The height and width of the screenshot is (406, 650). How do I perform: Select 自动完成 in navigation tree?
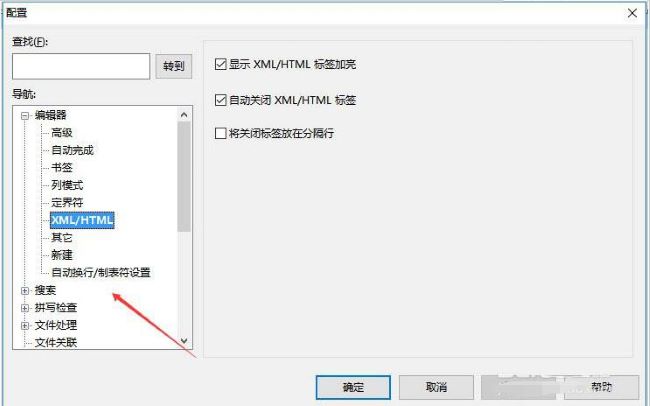point(73,150)
